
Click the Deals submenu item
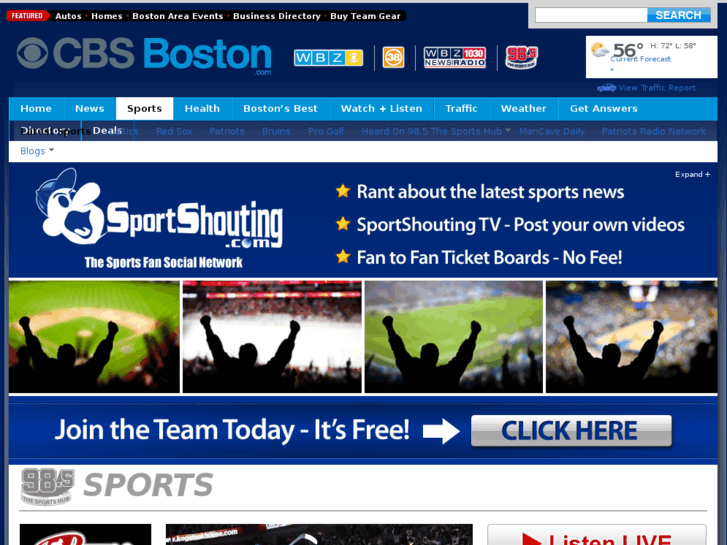(107, 131)
